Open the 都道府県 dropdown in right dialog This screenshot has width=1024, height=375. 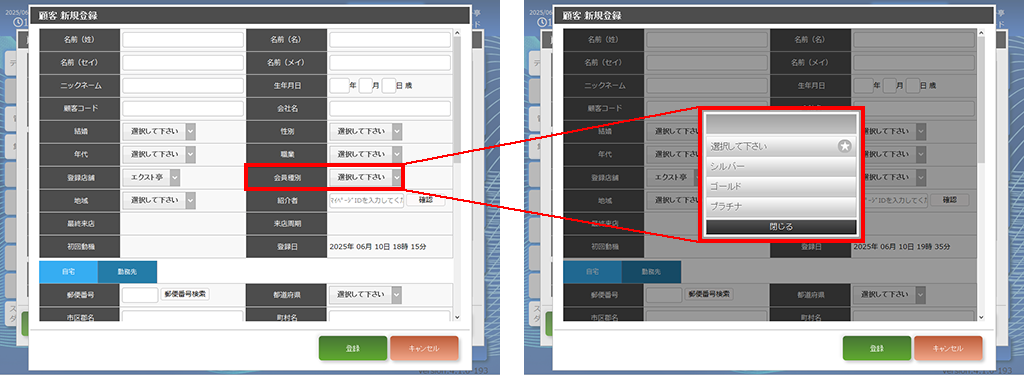point(889,295)
